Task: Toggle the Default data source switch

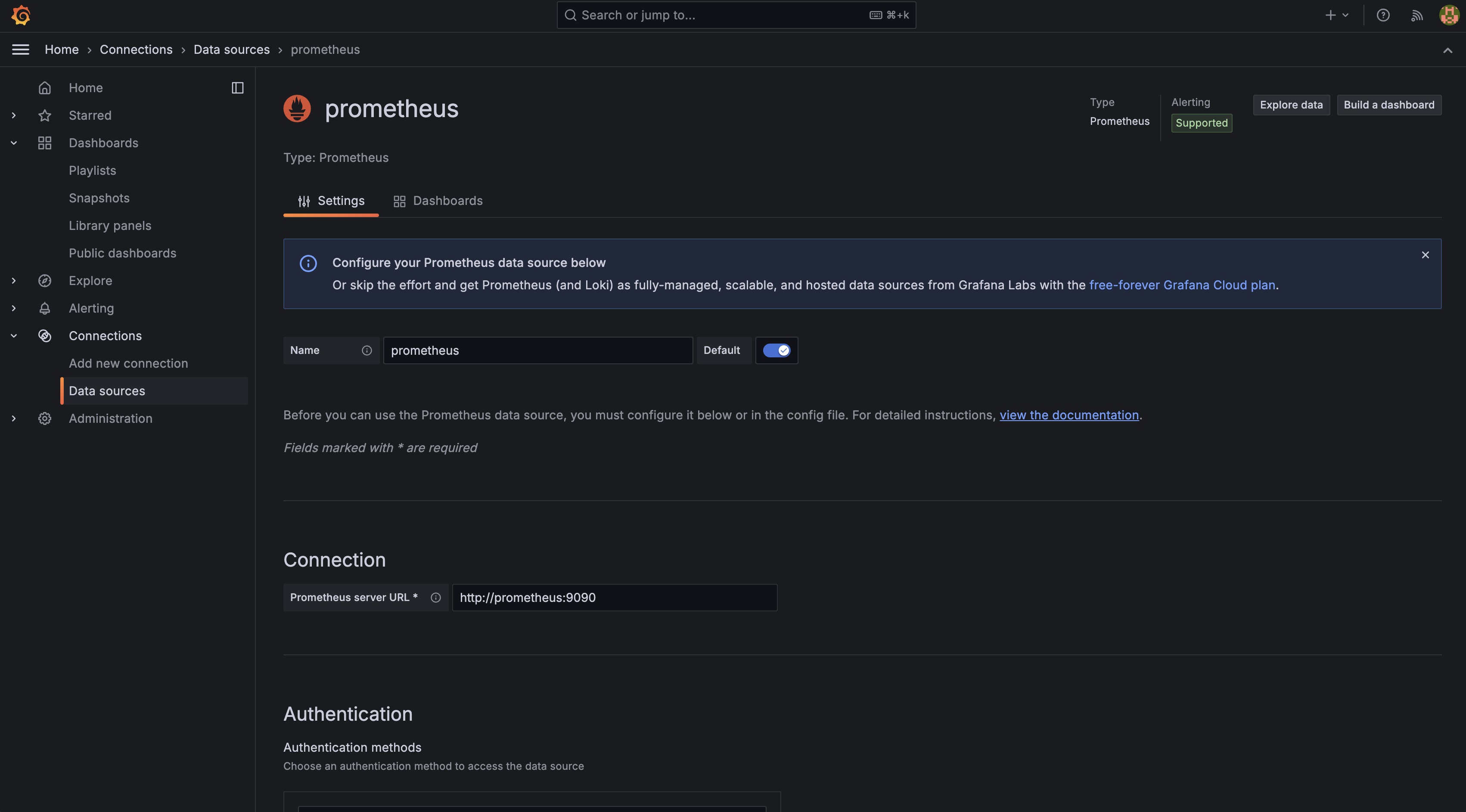Action: click(x=776, y=350)
